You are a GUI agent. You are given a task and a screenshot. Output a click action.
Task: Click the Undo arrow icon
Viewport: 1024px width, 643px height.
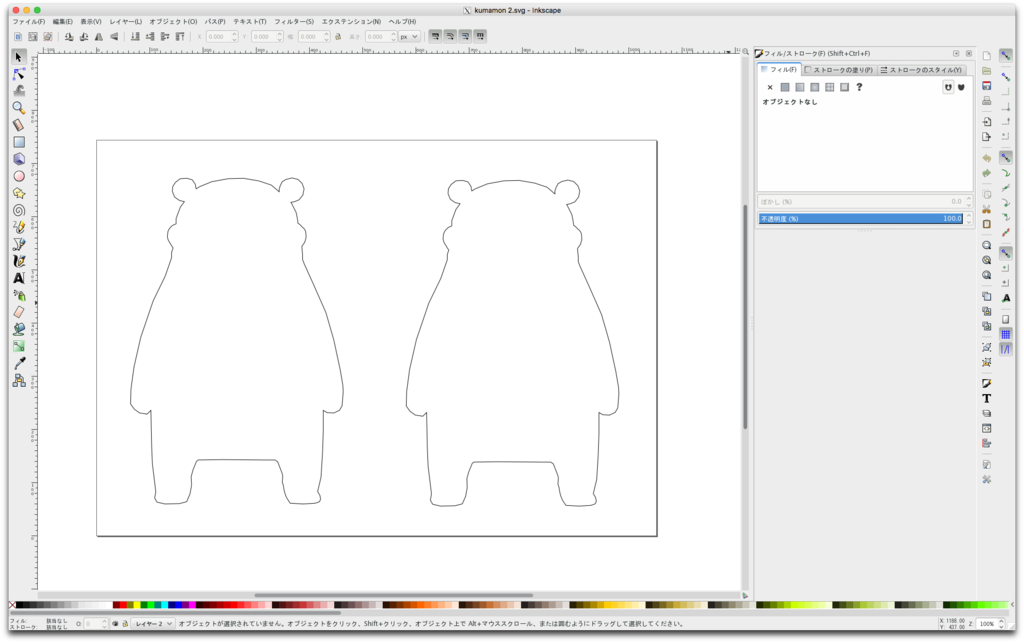tap(986, 158)
